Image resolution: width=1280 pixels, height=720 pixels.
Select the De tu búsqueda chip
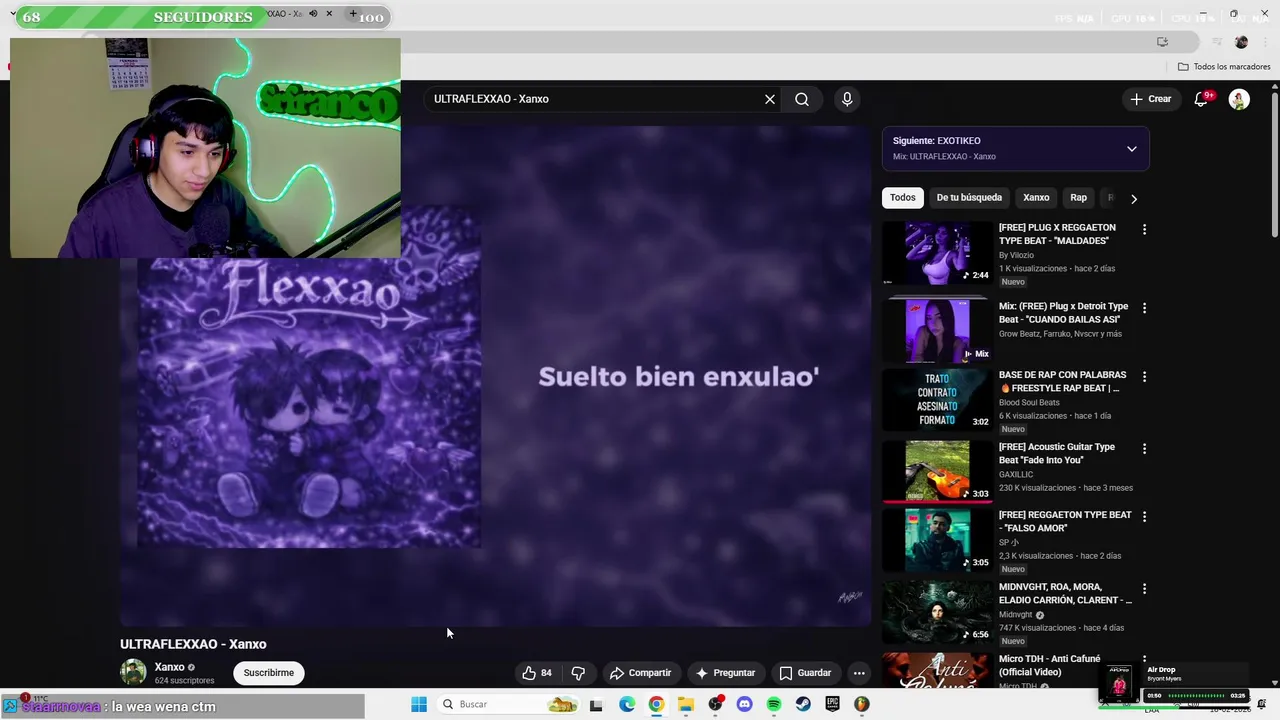969,198
